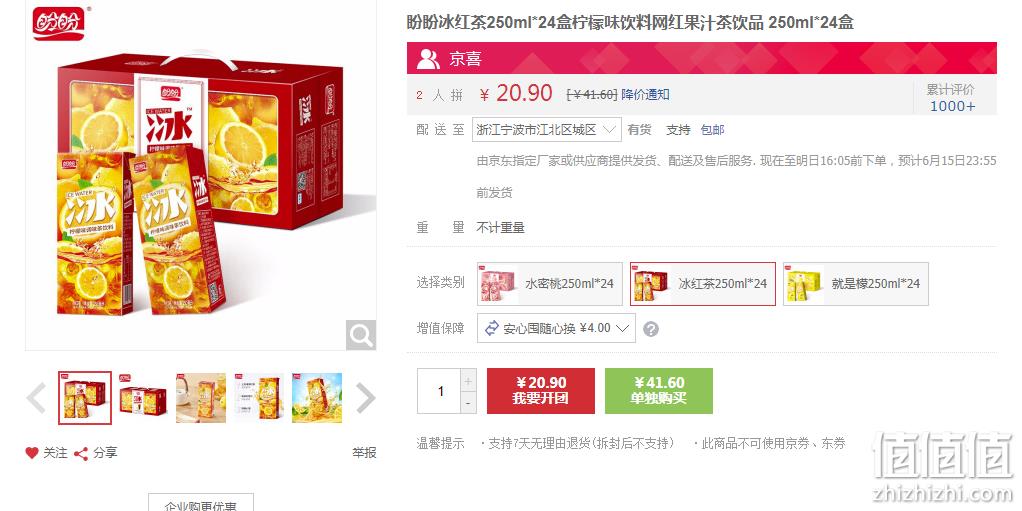Select 冰红茶250ml*24 flavor option
Viewport: 1022px width, 511px height.
703,284
